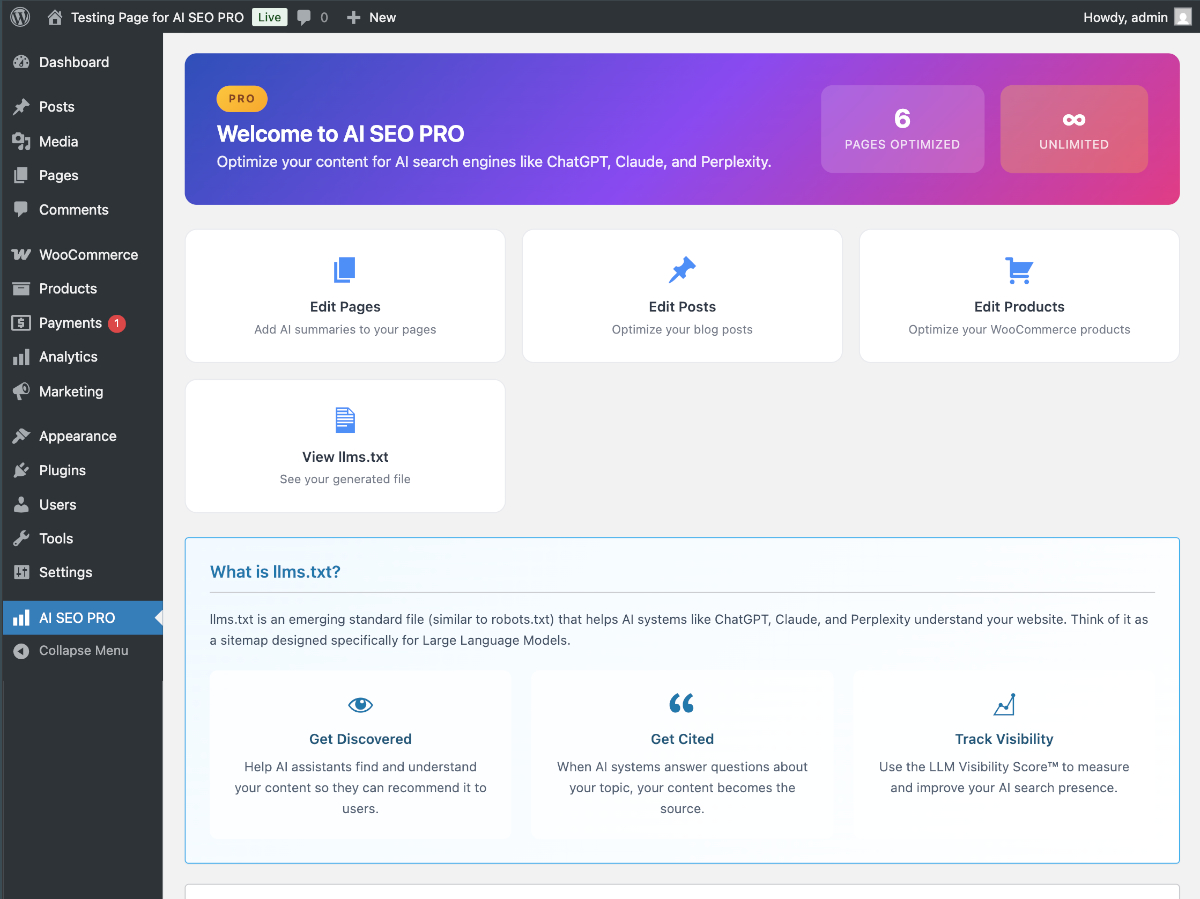Click the Collapse Menu arrow icon

coord(21,651)
